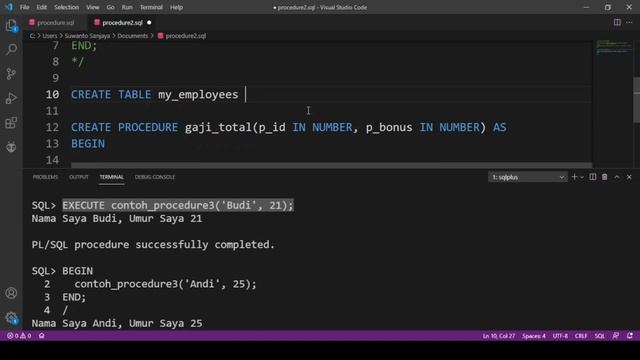Open Manage gear settings icon
This screenshot has width=640, height=360.
[x=11, y=318]
